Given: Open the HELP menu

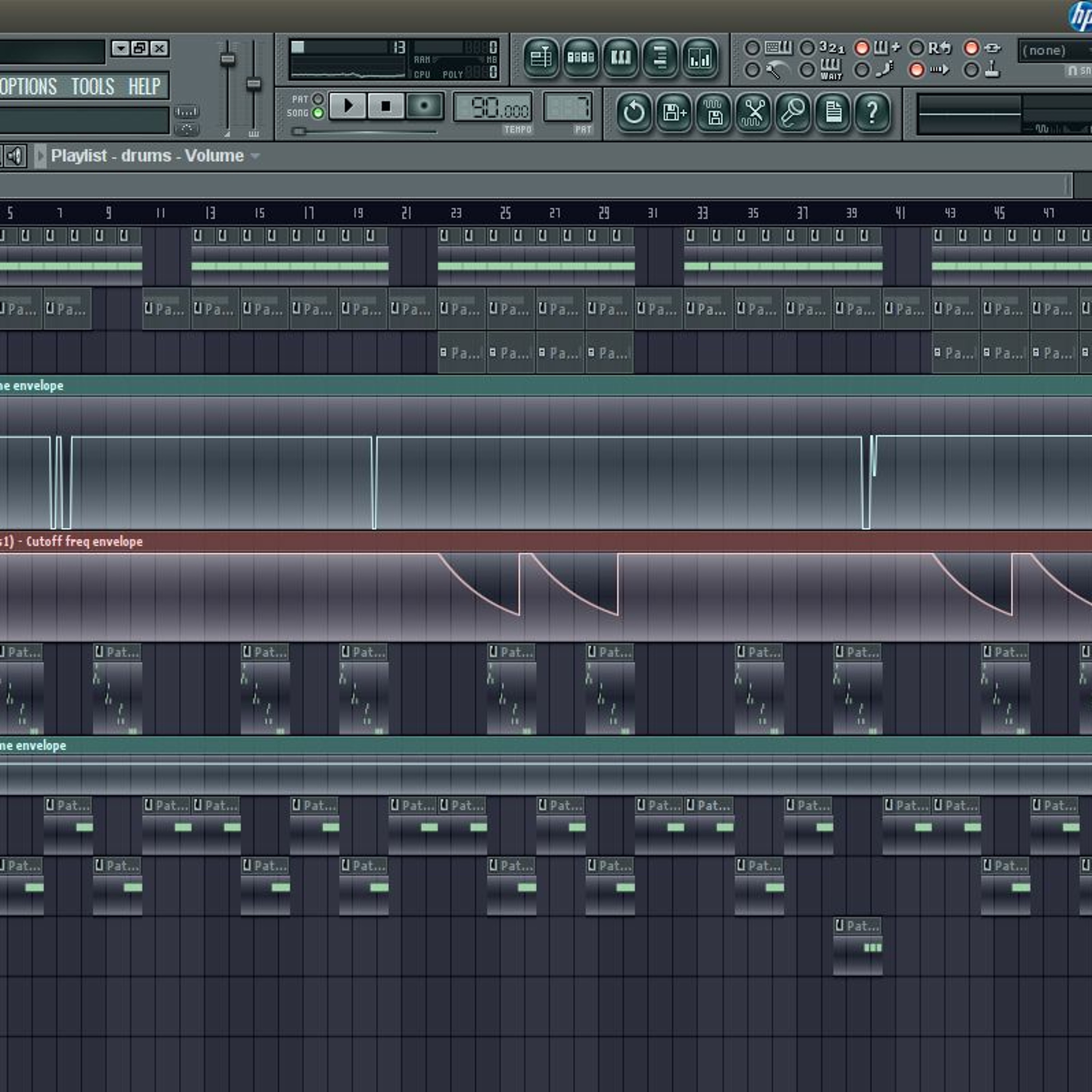Looking at the screenshot, I should (144, 87).
